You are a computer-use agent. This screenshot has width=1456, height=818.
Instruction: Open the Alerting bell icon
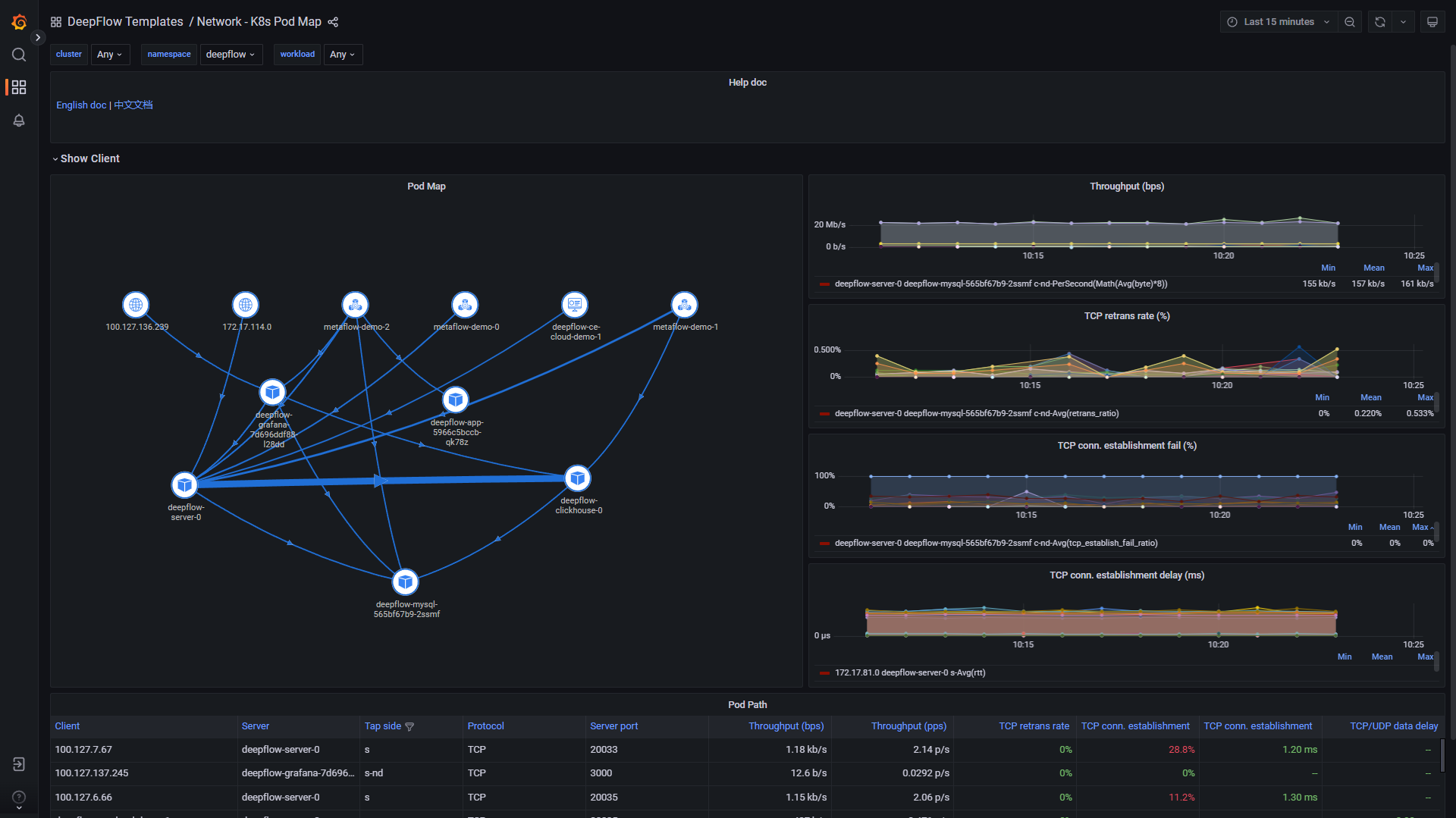pos(19,120)
